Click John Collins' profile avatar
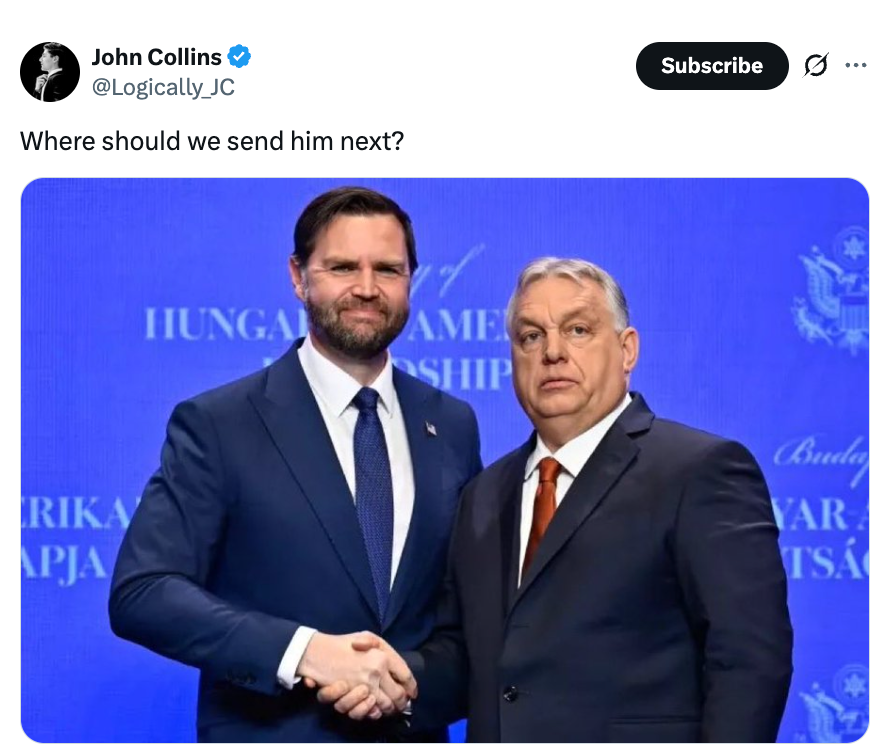The height and width of the screenshot is (756, 880). [49, 71]
